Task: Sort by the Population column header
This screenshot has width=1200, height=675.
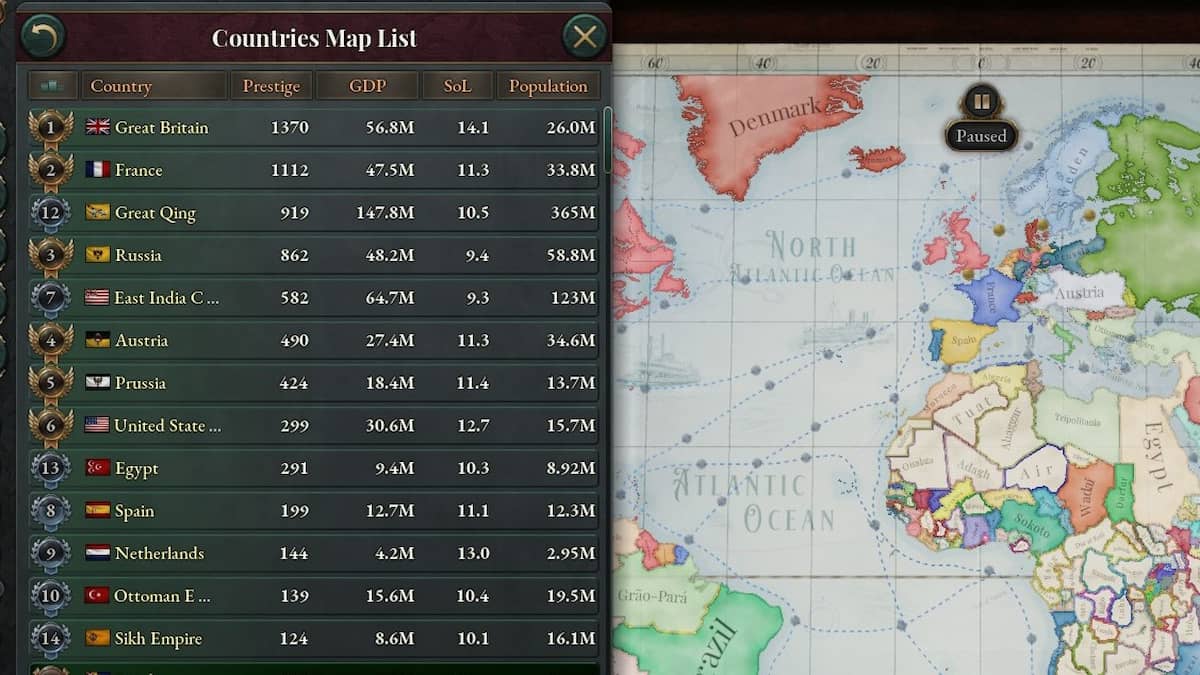Action: point(548,86)
